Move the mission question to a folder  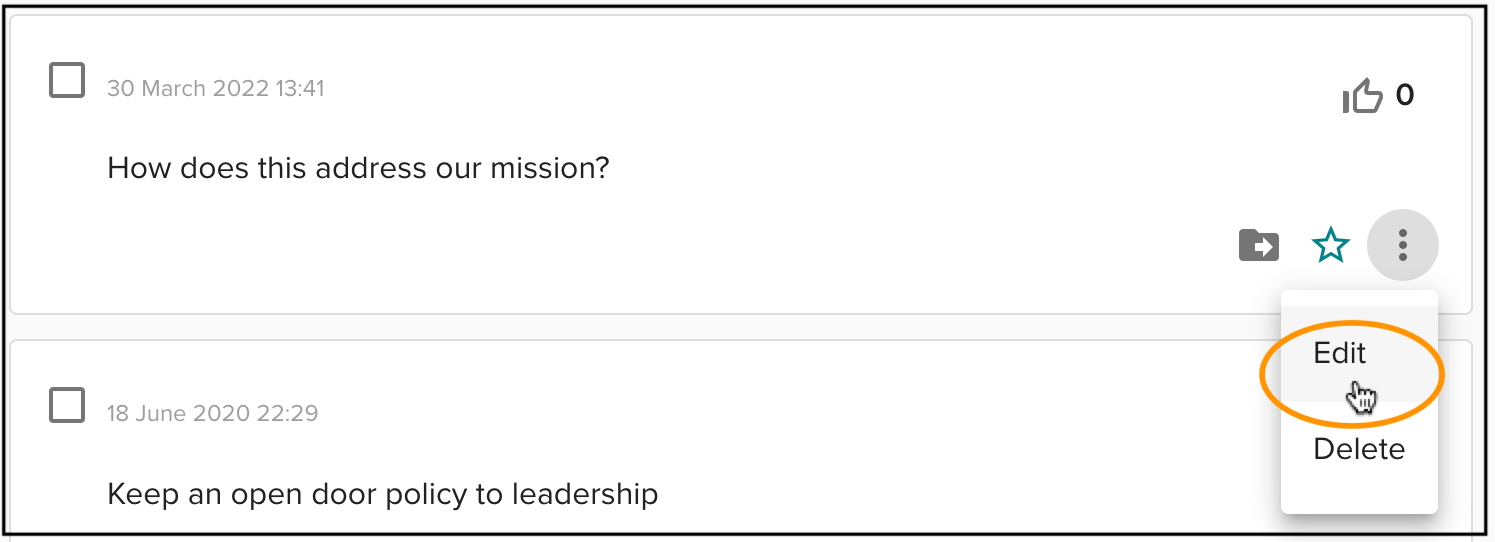(x=1259, y=245)
